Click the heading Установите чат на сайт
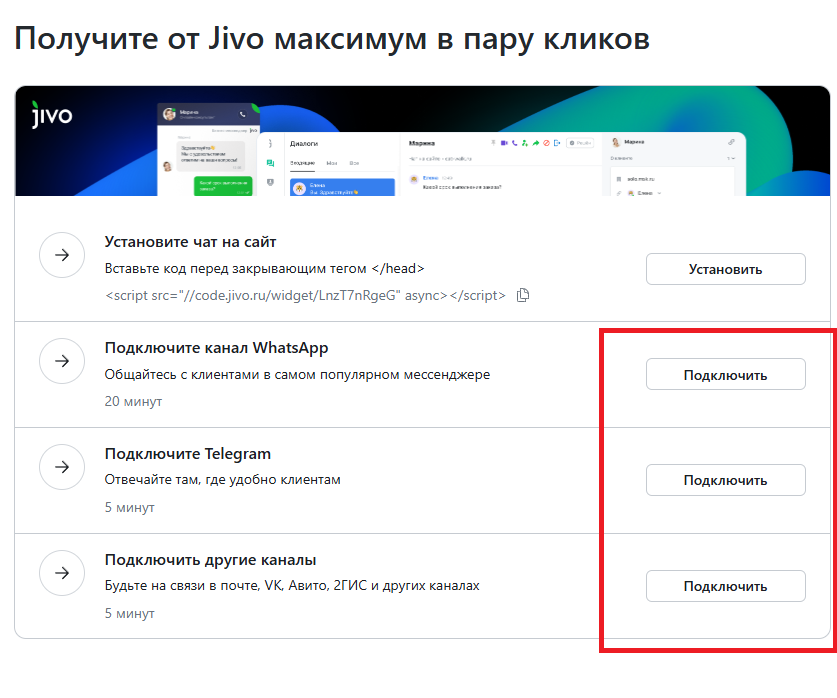This screenshot has width=837, height=698. (191, 242)
